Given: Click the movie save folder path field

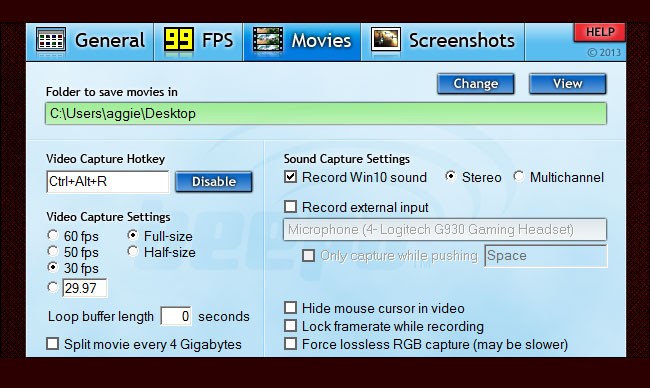Looking at the screenshot, I should click(326, 114).
